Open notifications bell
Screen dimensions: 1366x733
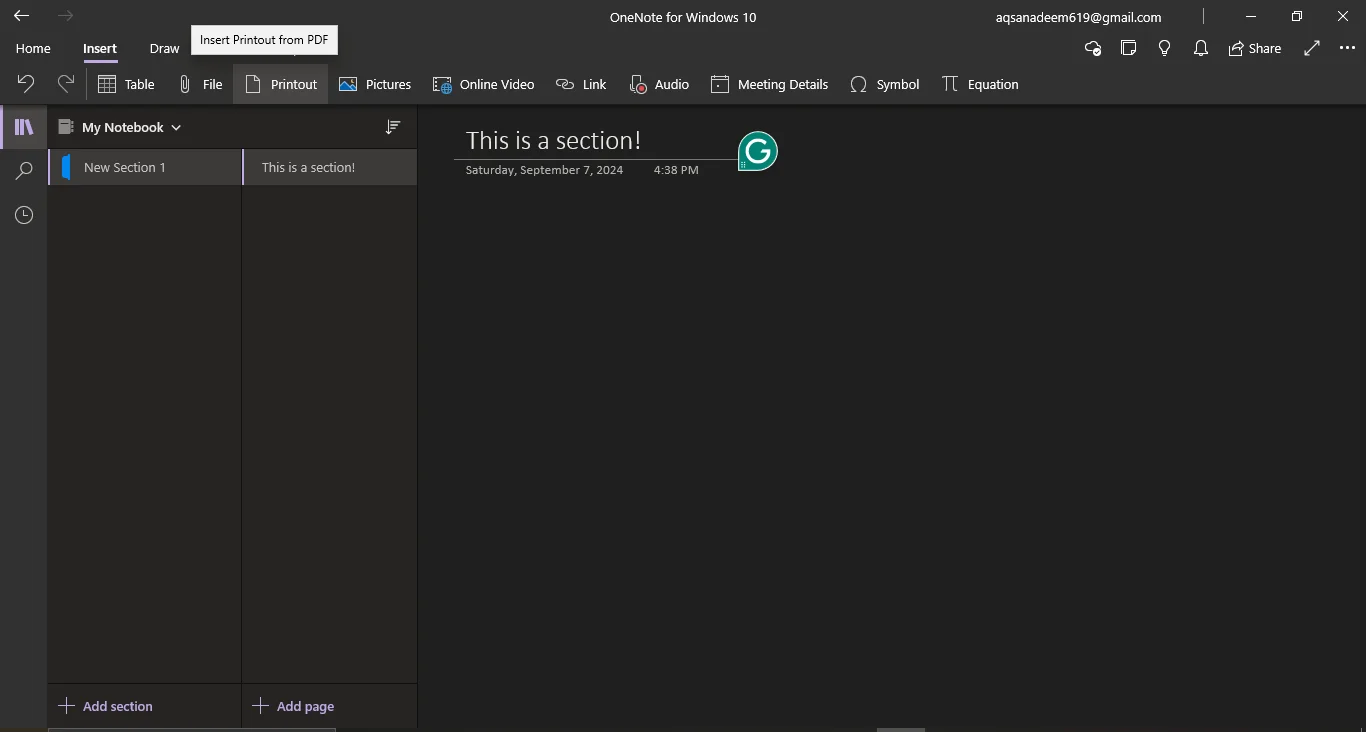coord(1201,48)
